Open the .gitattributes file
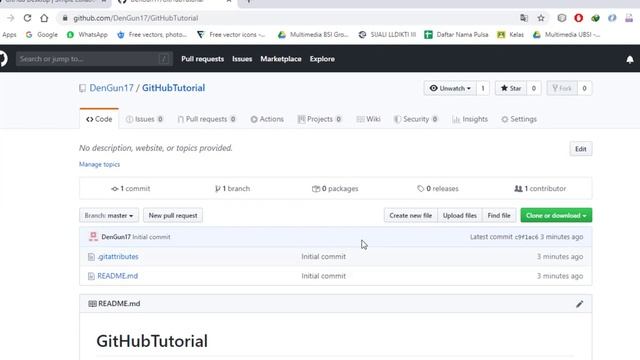This screenshot has width=640, height=360. click(118, 257)
